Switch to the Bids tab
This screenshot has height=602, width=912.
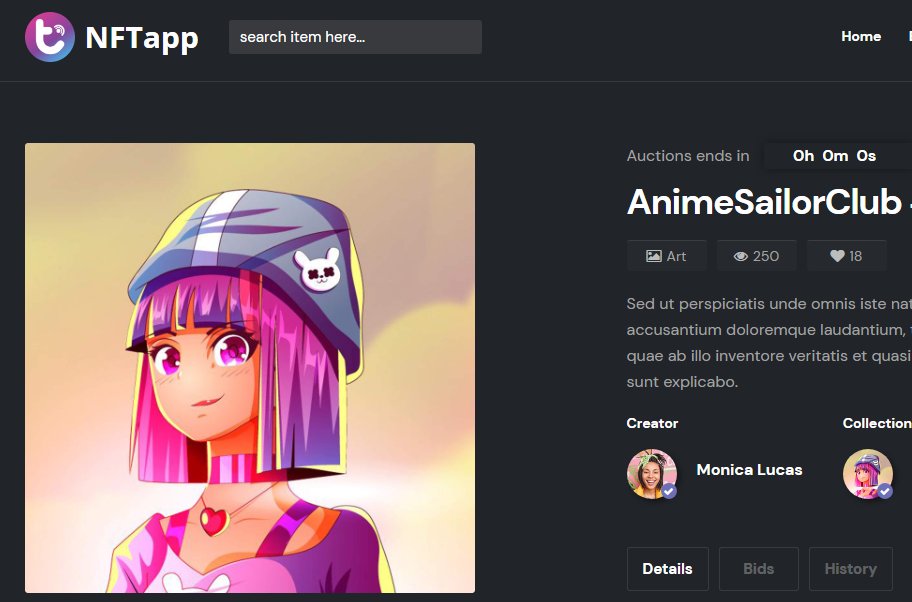coord(758,569)
